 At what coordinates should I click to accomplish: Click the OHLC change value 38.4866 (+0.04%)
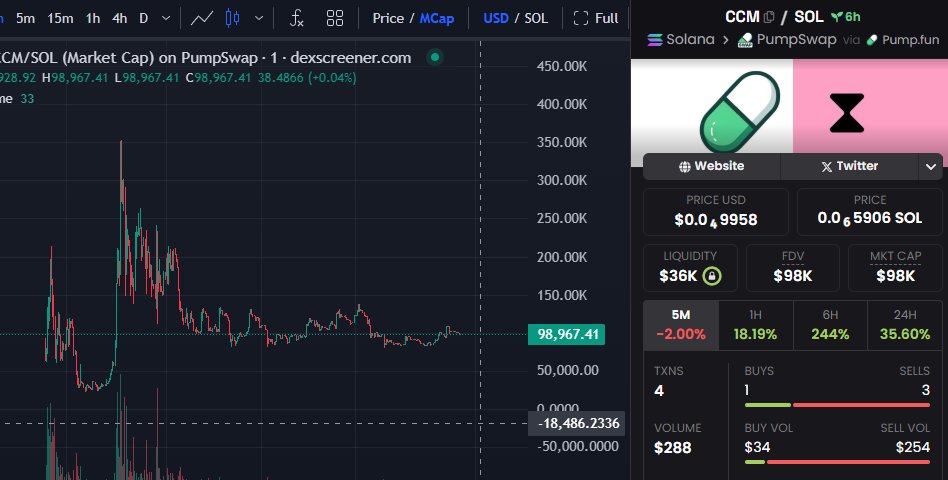click(x=307, y=78)
